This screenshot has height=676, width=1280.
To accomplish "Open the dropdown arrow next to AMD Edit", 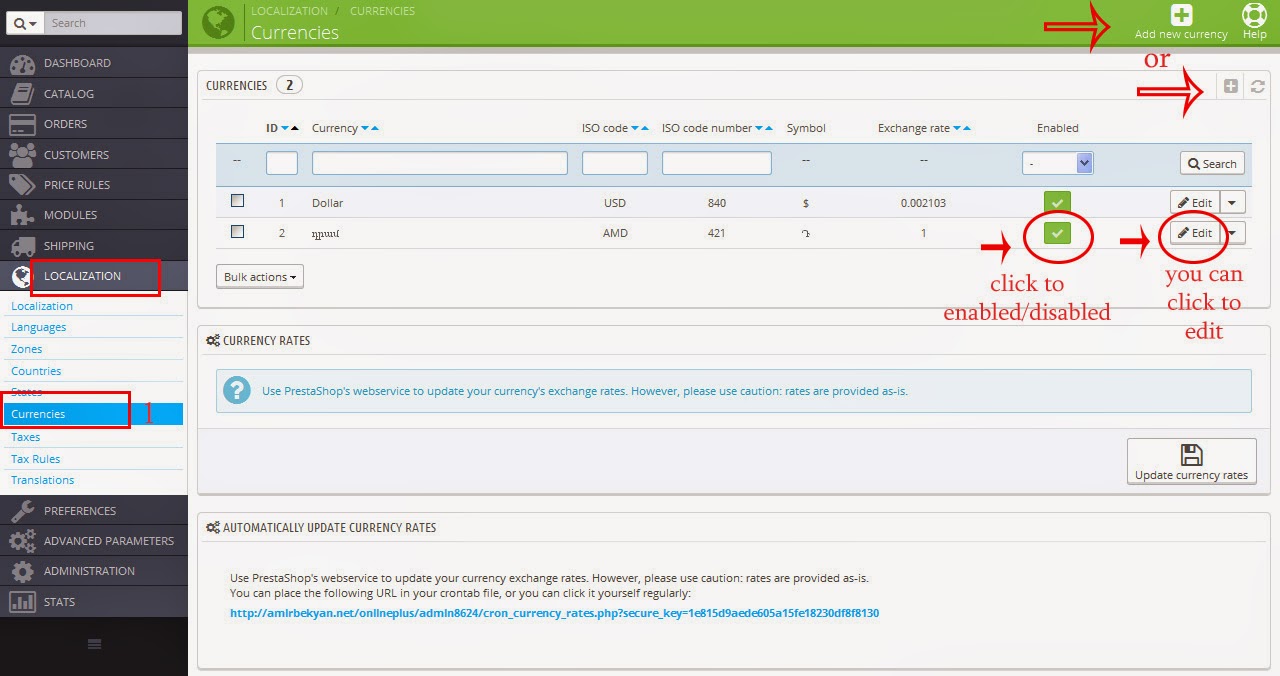I will pyautogui.click(x=1232, y=233).
